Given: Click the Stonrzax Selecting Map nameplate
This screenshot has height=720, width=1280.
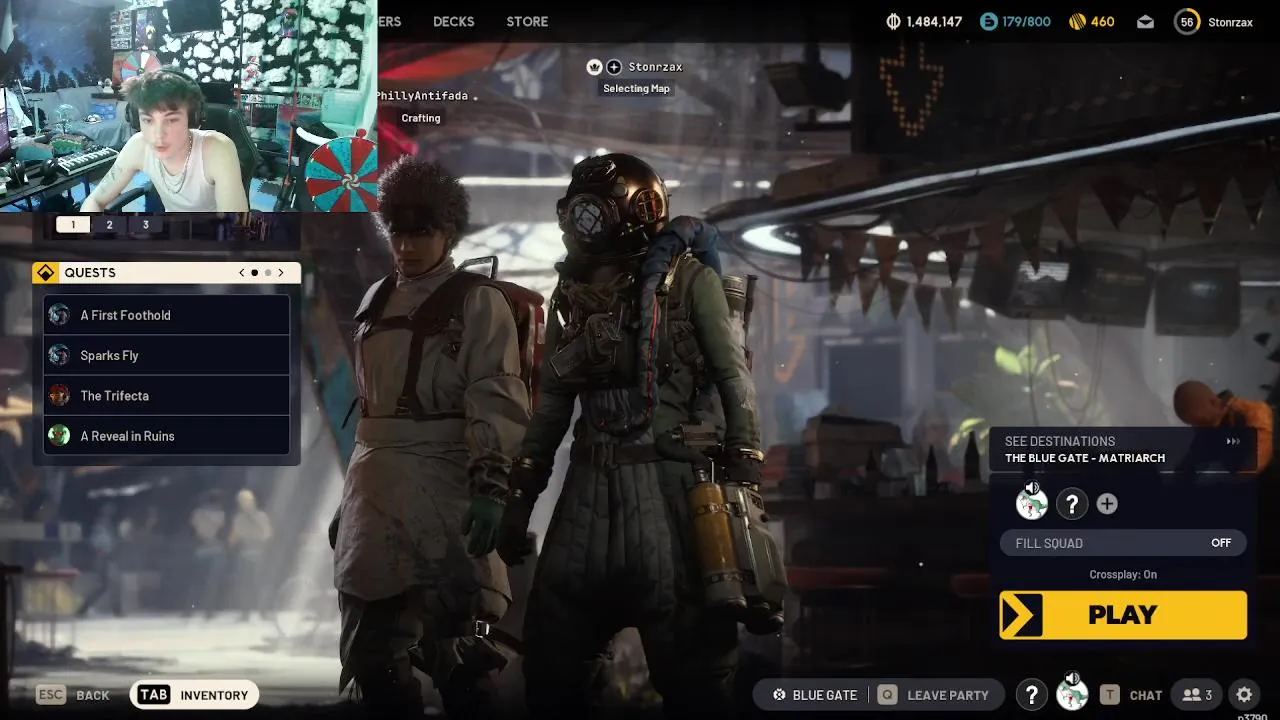Looking at the screenshot, I should [x=636, y=77].
